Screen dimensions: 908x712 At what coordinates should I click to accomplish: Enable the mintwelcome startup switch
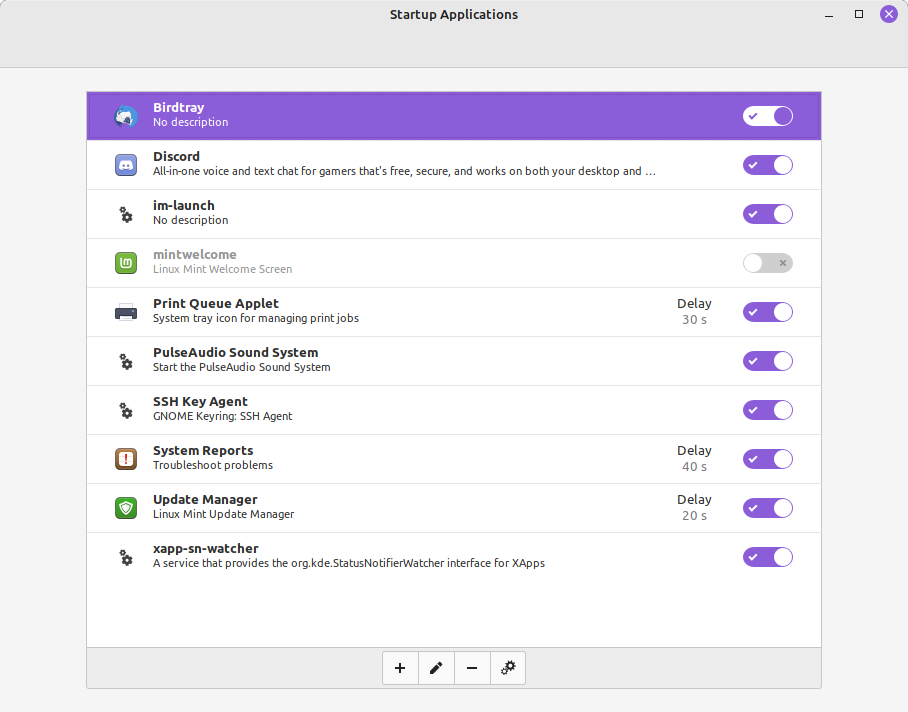tap(768, 263)
